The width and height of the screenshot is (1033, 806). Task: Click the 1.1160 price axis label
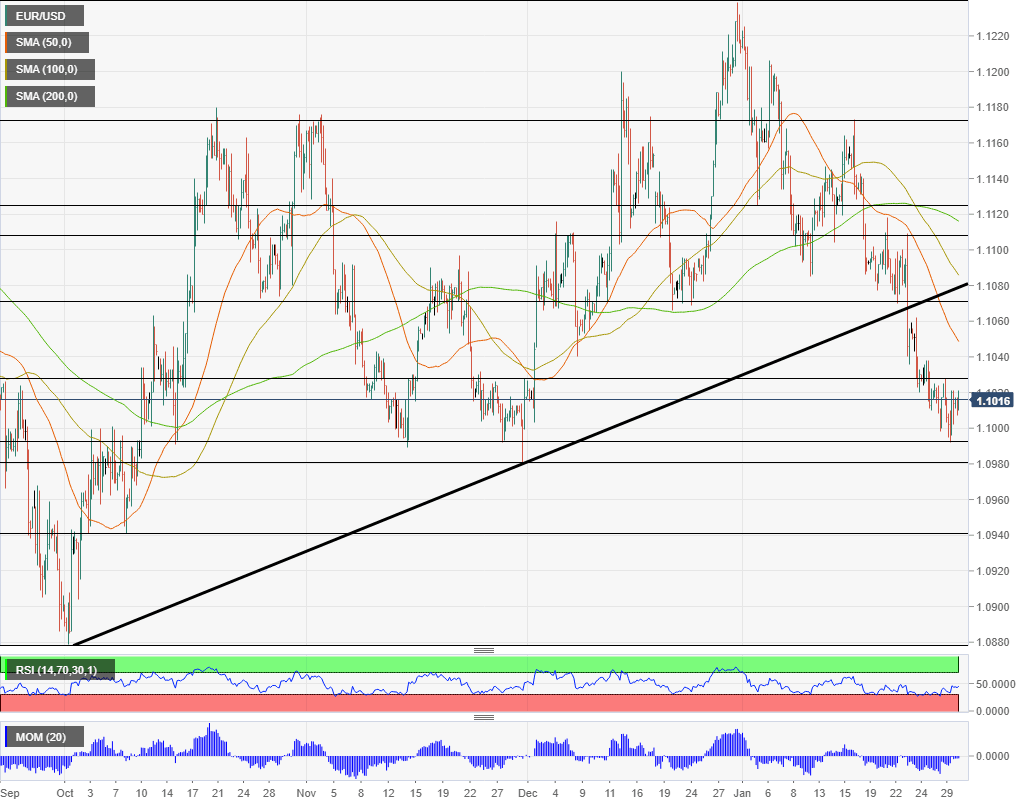pos(993,143)
